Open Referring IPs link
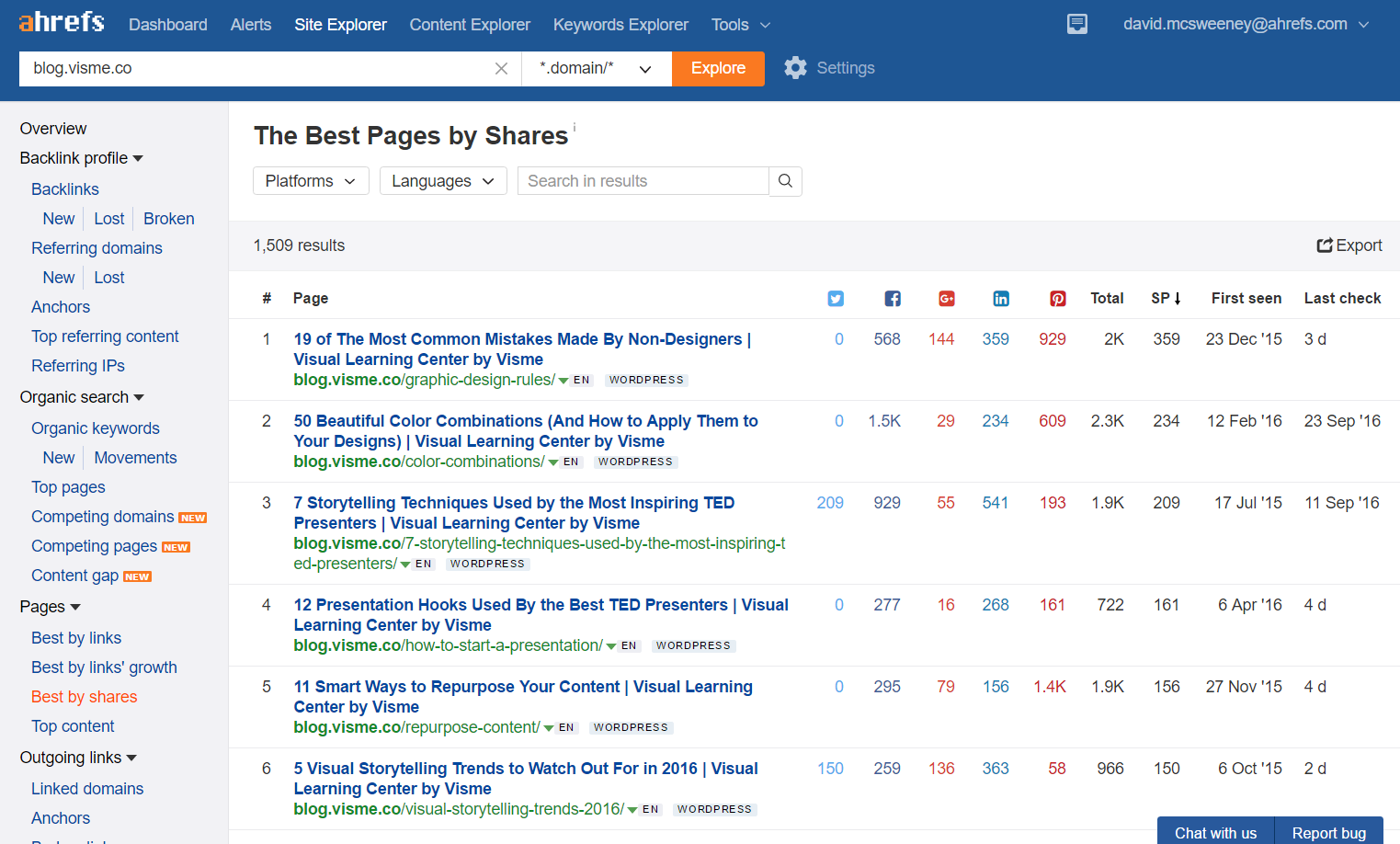This screenshot has width=1400, height=844. coord(78,366)
